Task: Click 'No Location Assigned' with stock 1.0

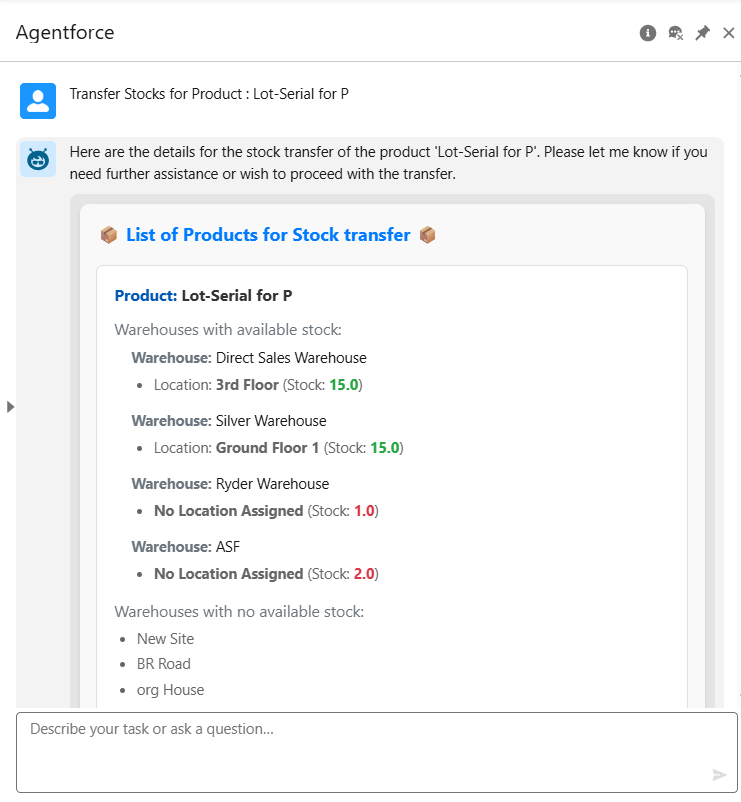Action: tap(266, 511)
